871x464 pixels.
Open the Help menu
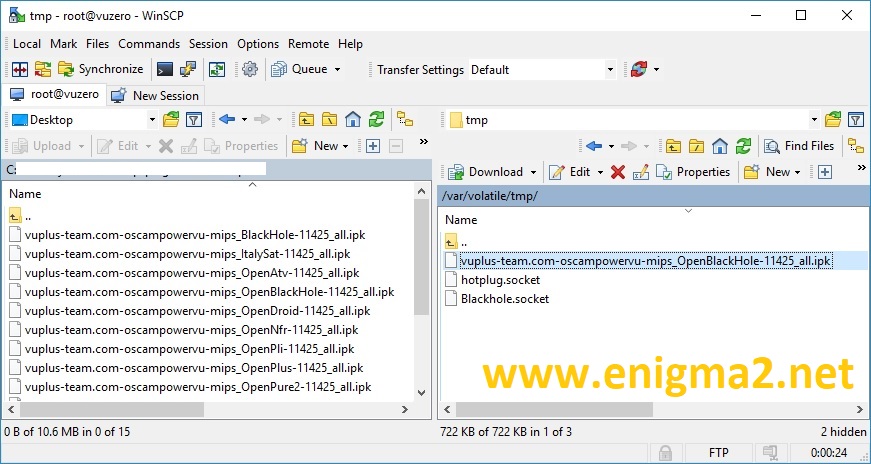pos(351,44)
